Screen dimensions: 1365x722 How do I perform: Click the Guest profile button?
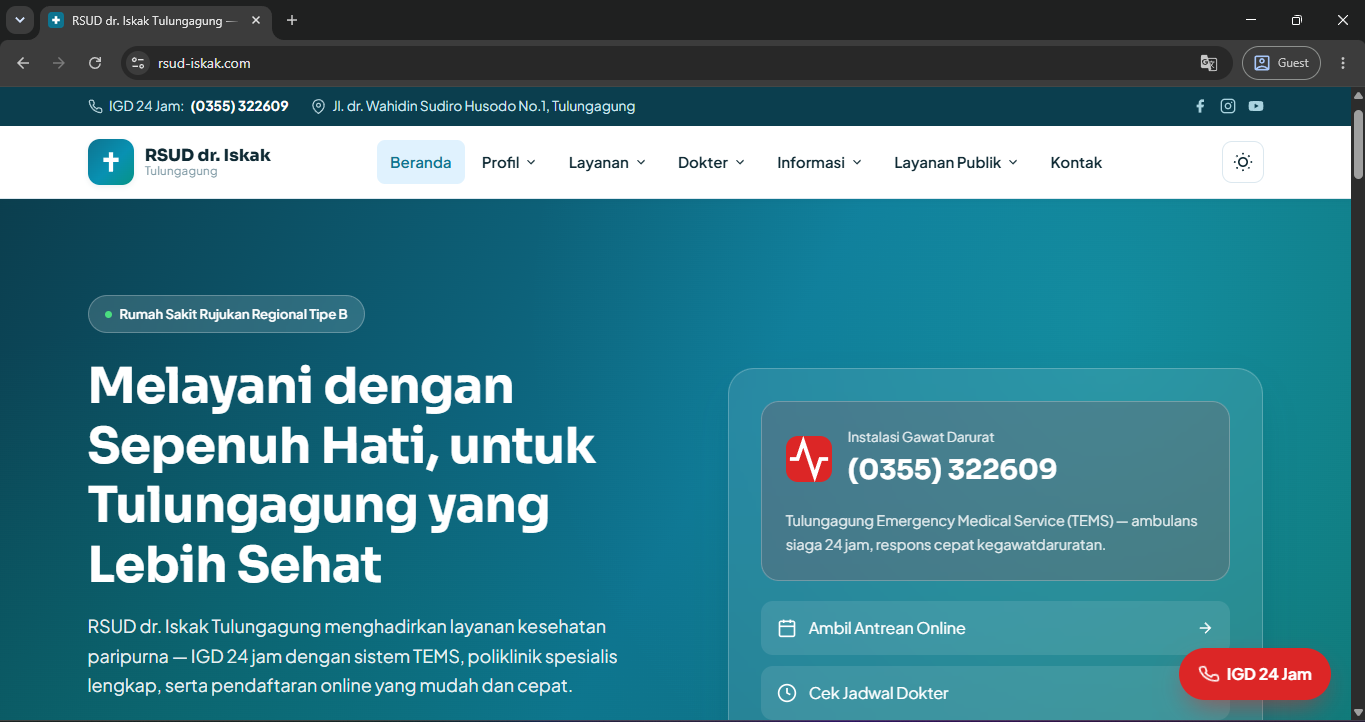(1282, 63)
